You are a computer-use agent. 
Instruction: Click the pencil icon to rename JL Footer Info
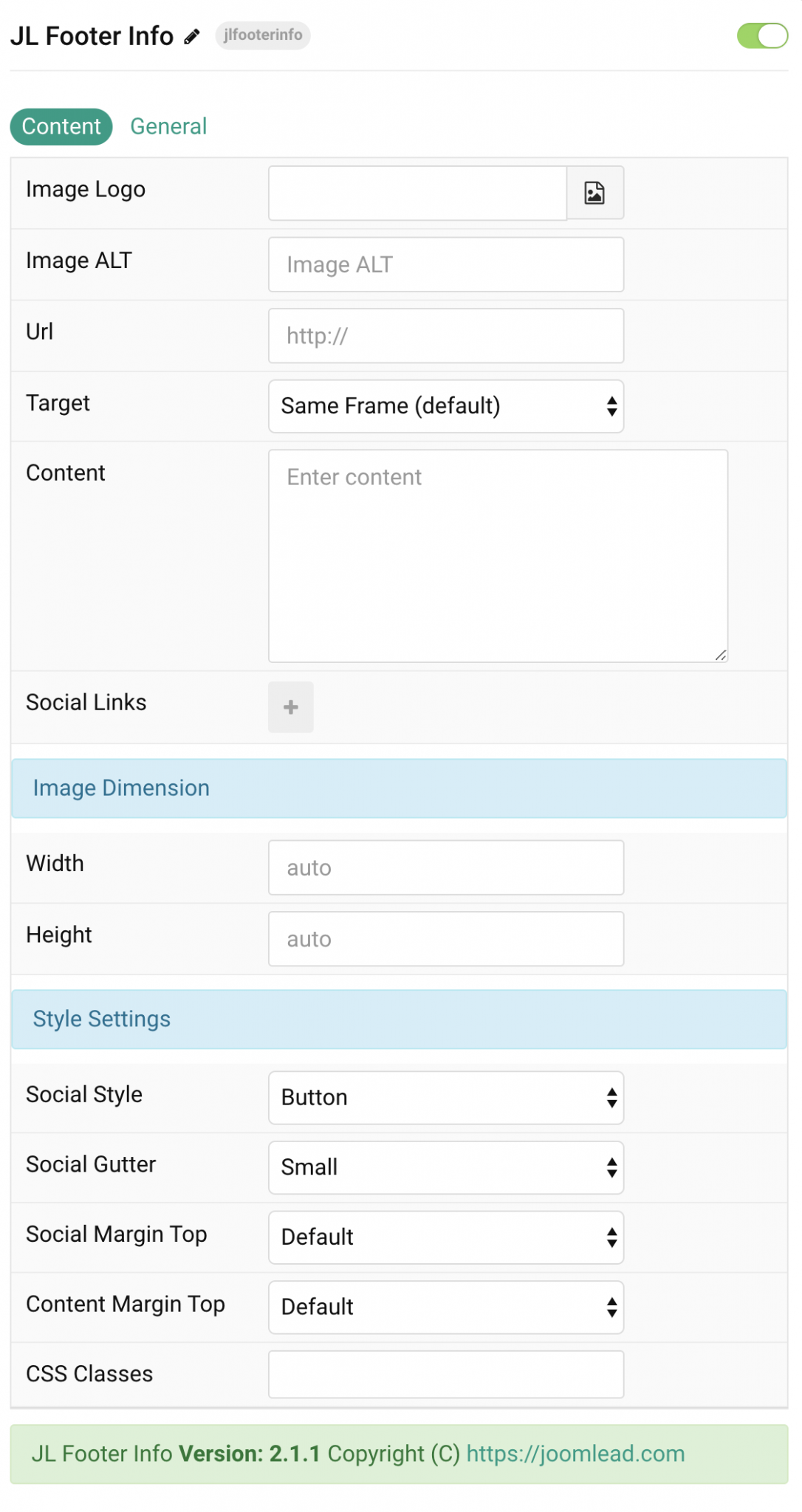pyautogui.click(x=191, y=35)
